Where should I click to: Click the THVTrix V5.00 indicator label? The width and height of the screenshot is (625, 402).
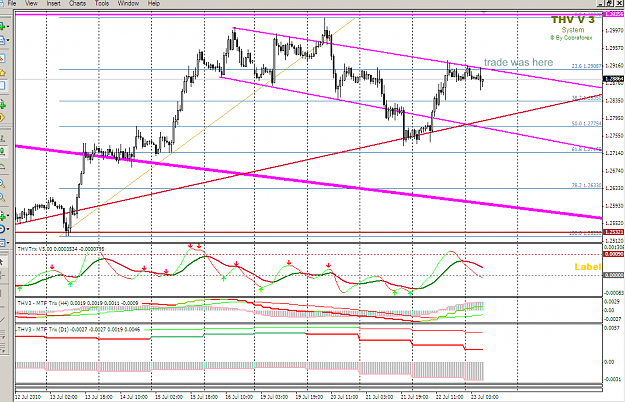pyautogui.click(x=61, y=249)
